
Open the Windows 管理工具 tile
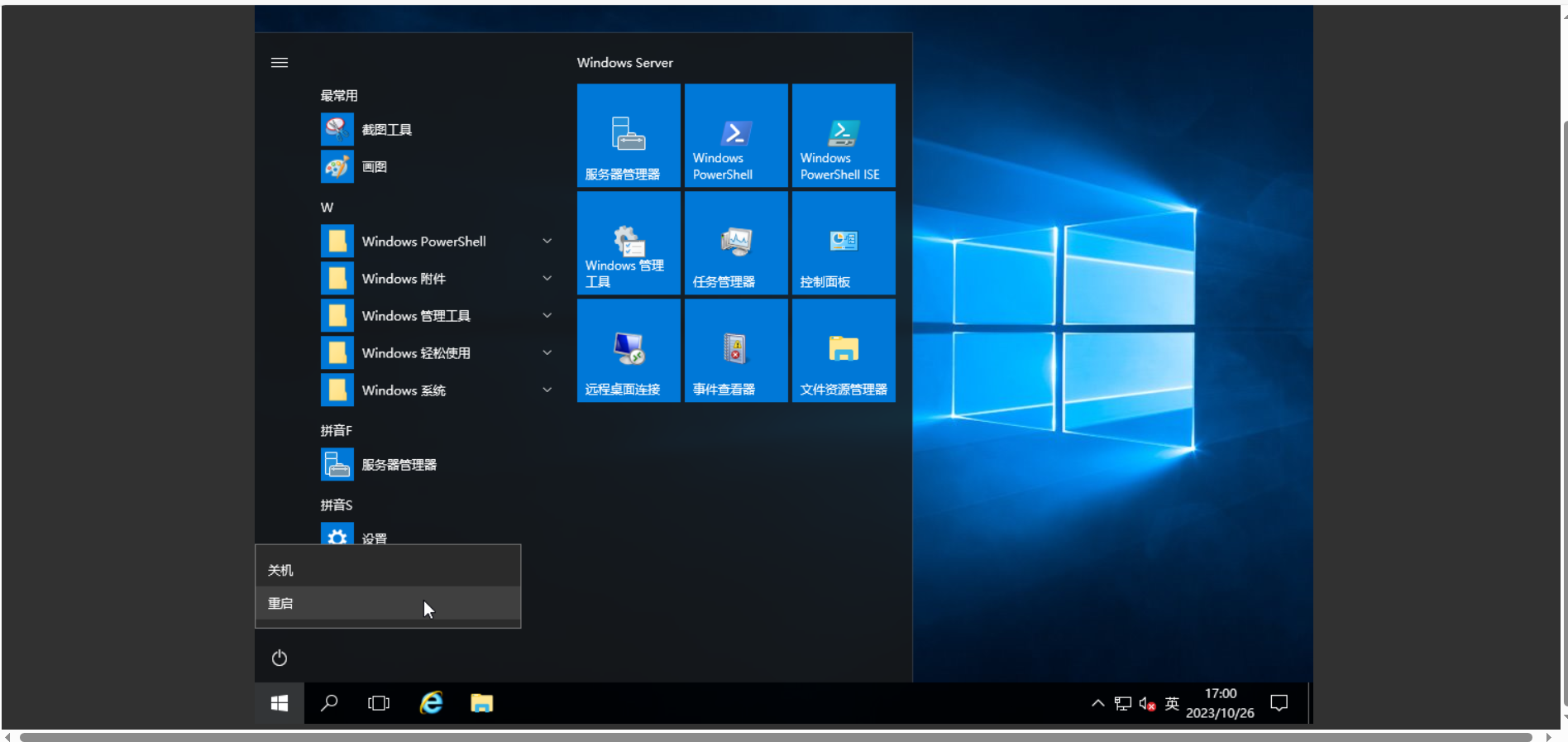(629, 242)
